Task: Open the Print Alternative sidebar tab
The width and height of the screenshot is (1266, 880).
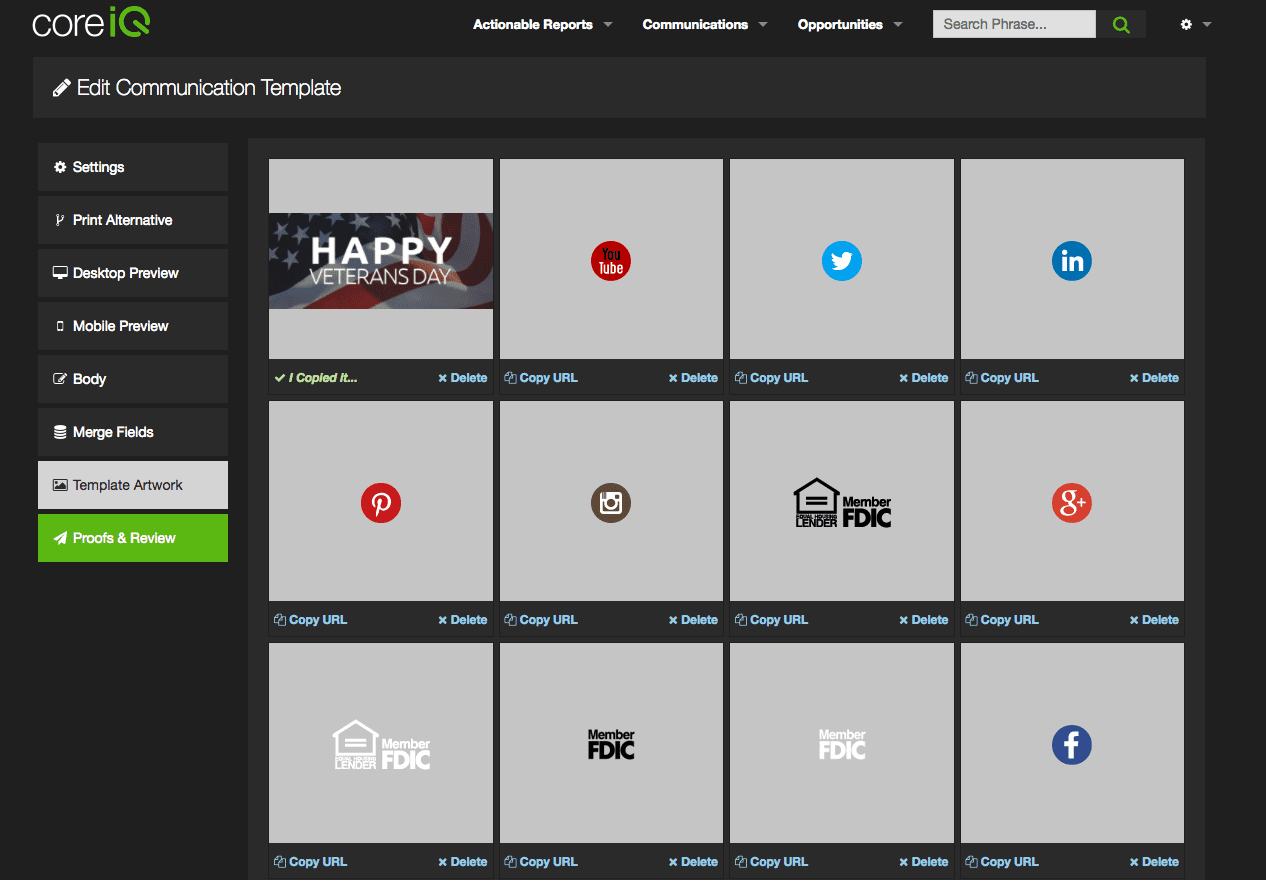Action: point(133,220)
